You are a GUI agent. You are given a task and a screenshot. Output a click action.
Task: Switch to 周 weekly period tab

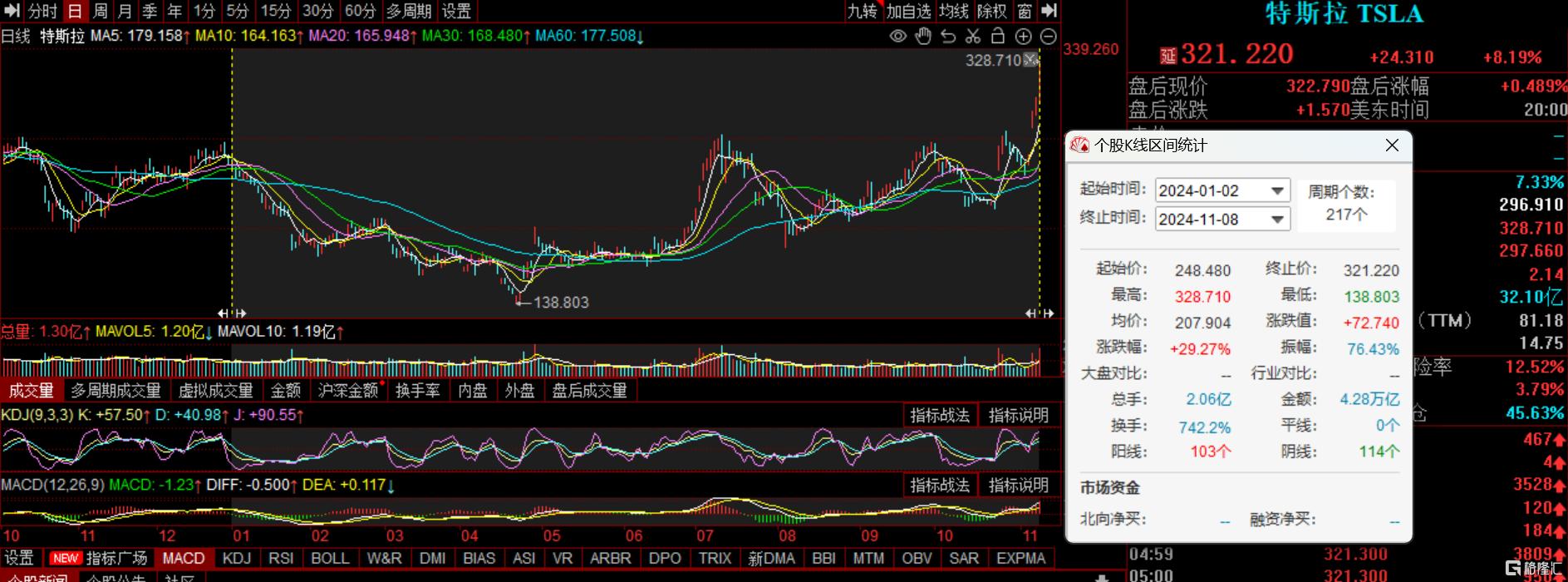pos(101,11)
